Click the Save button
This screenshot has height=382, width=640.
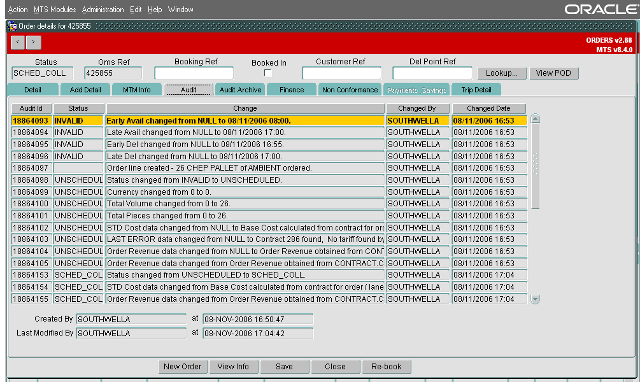click(x=284, y=366)
